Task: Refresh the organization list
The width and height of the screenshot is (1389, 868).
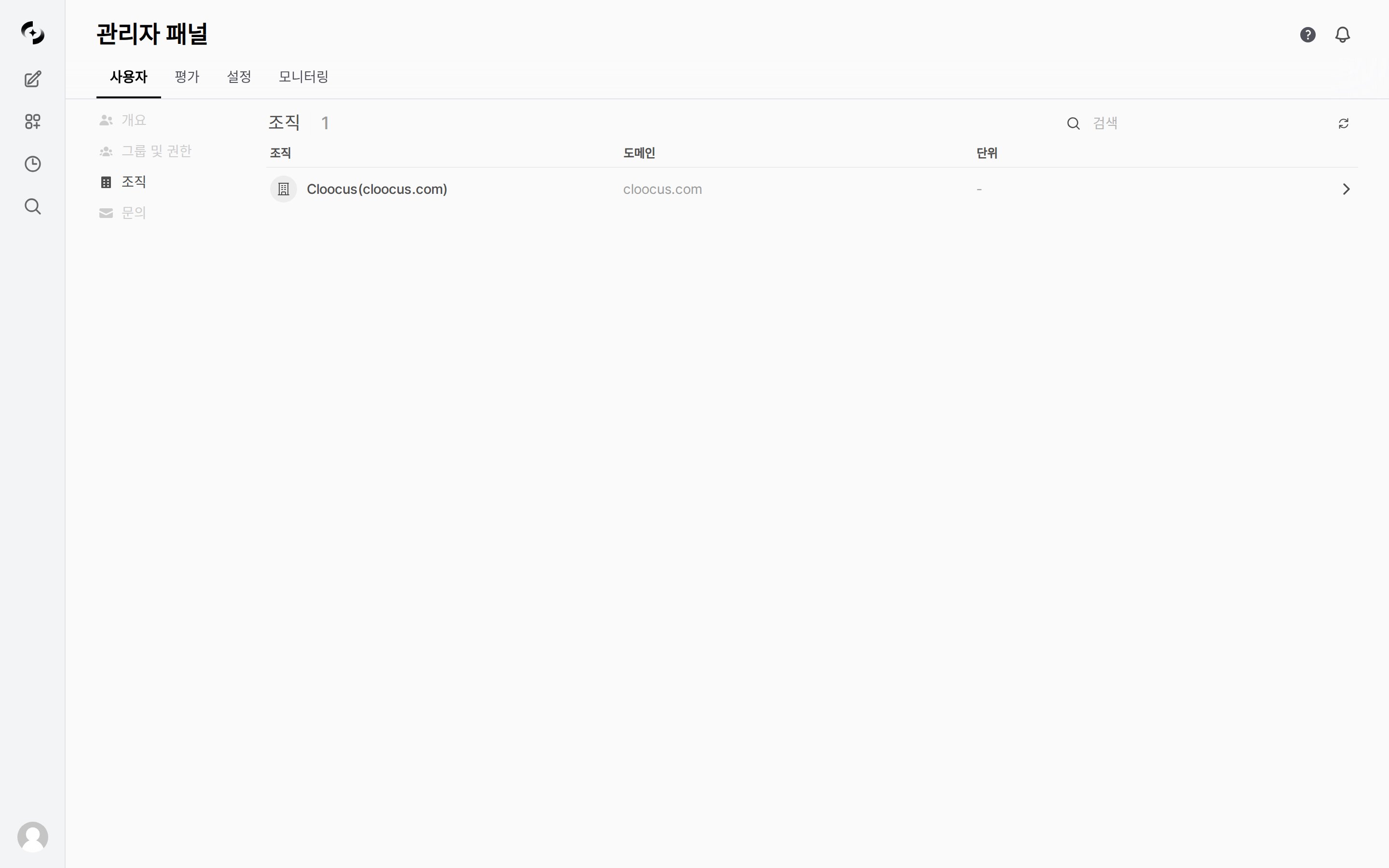Action: 1344,123
